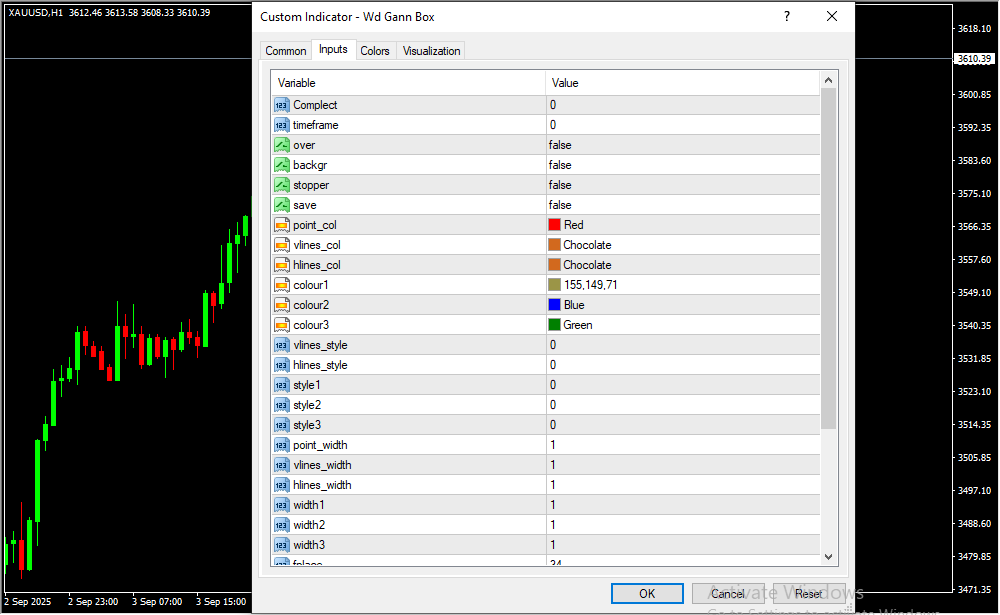The width and height of the screenshot is (1000, 615).
Task: Toggle the save false value
Action: tap(680, 205)
